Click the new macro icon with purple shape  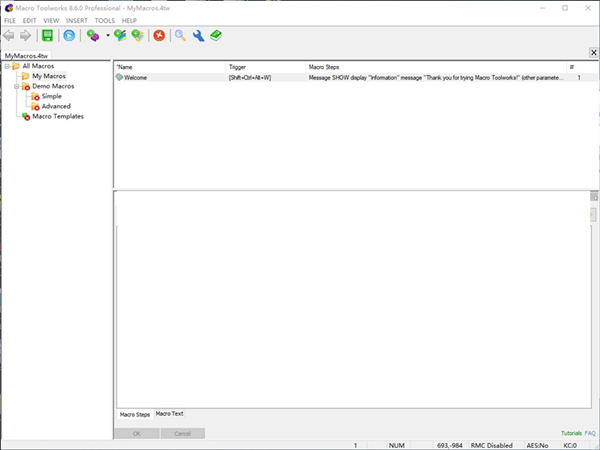(x=93, y=36)
